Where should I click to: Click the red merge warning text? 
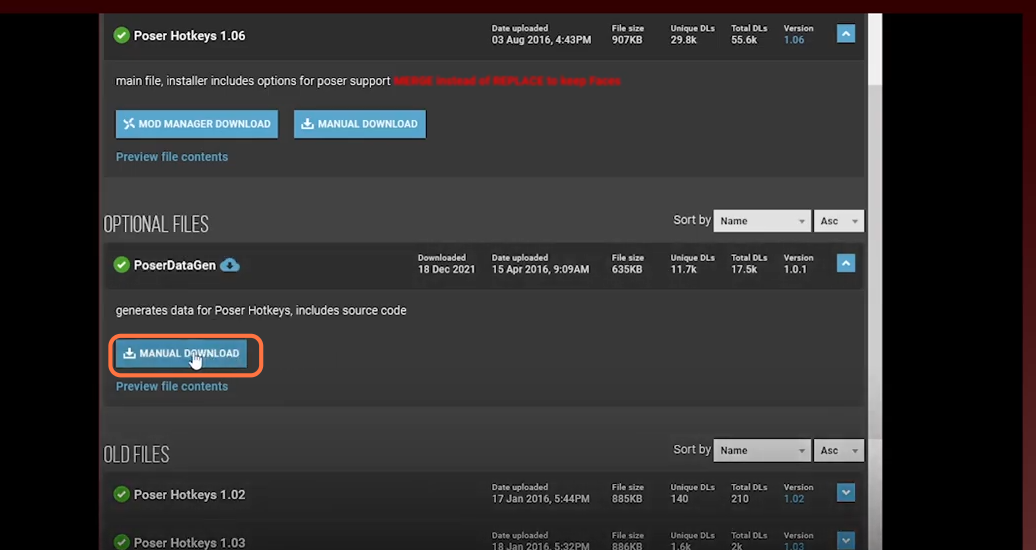pyautogui.click(x=507, y=81)
